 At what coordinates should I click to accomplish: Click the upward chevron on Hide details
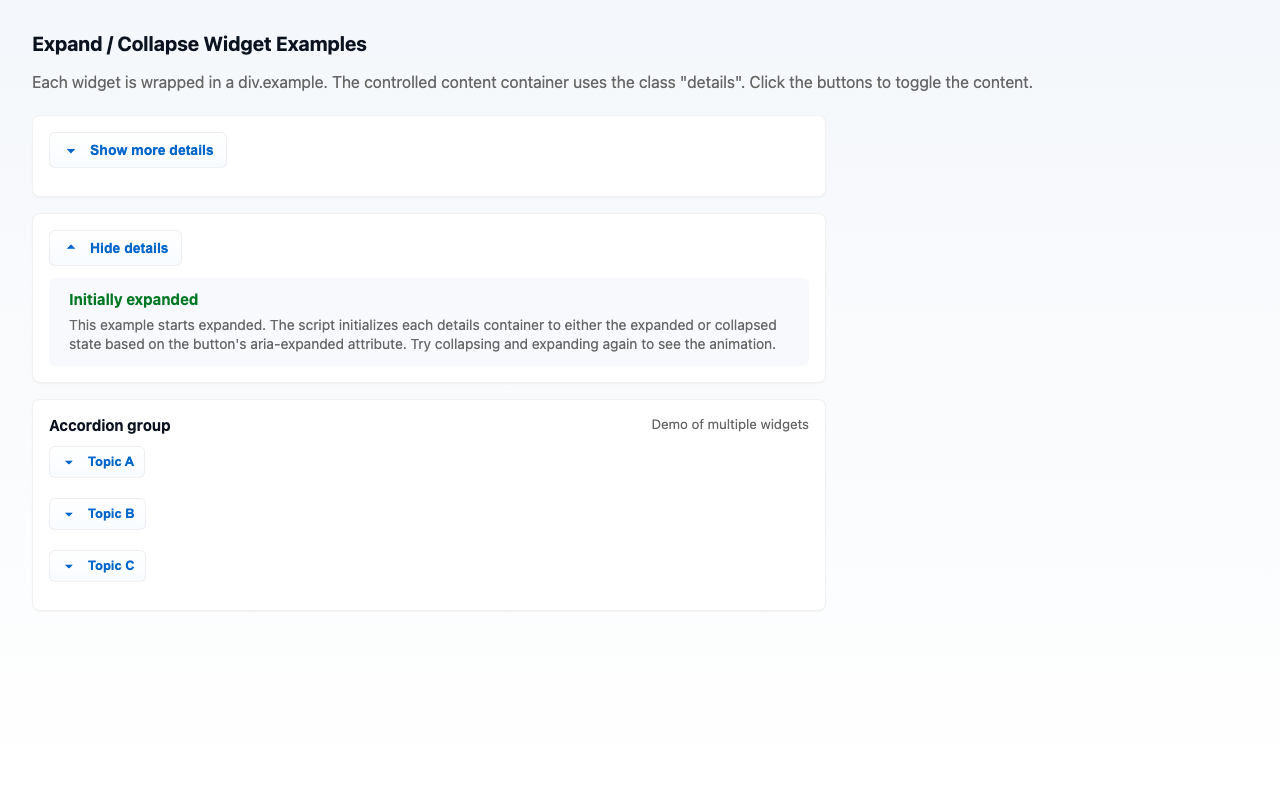70,247
